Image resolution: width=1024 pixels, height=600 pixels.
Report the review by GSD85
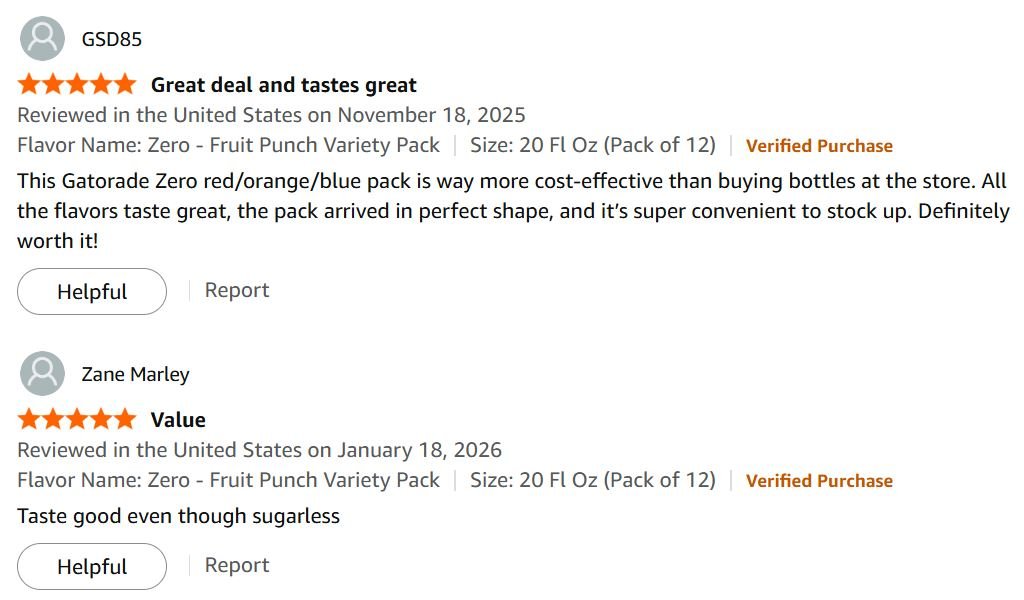(x=237, y=291)
